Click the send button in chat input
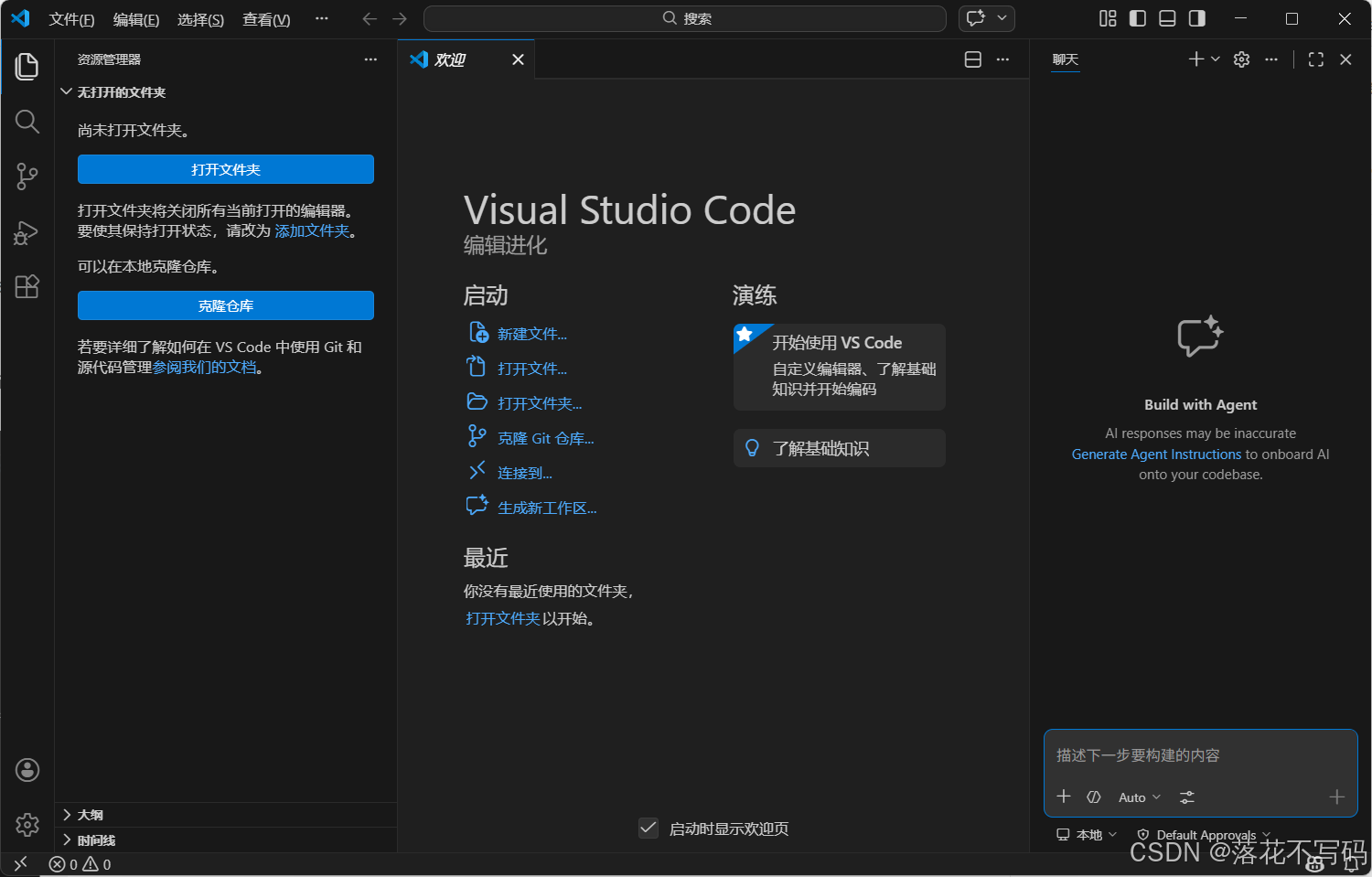Screen dimensions: 1372x877 tap(1336, 797)
